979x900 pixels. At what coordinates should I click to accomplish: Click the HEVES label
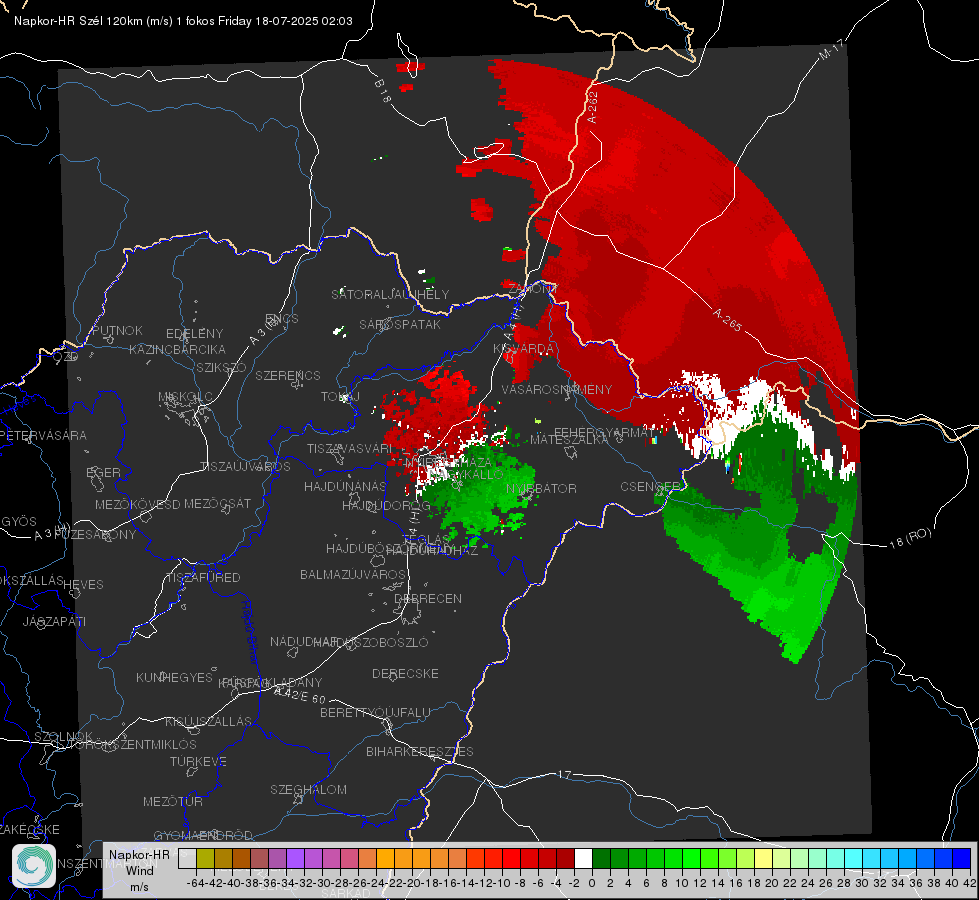[83, 585]
